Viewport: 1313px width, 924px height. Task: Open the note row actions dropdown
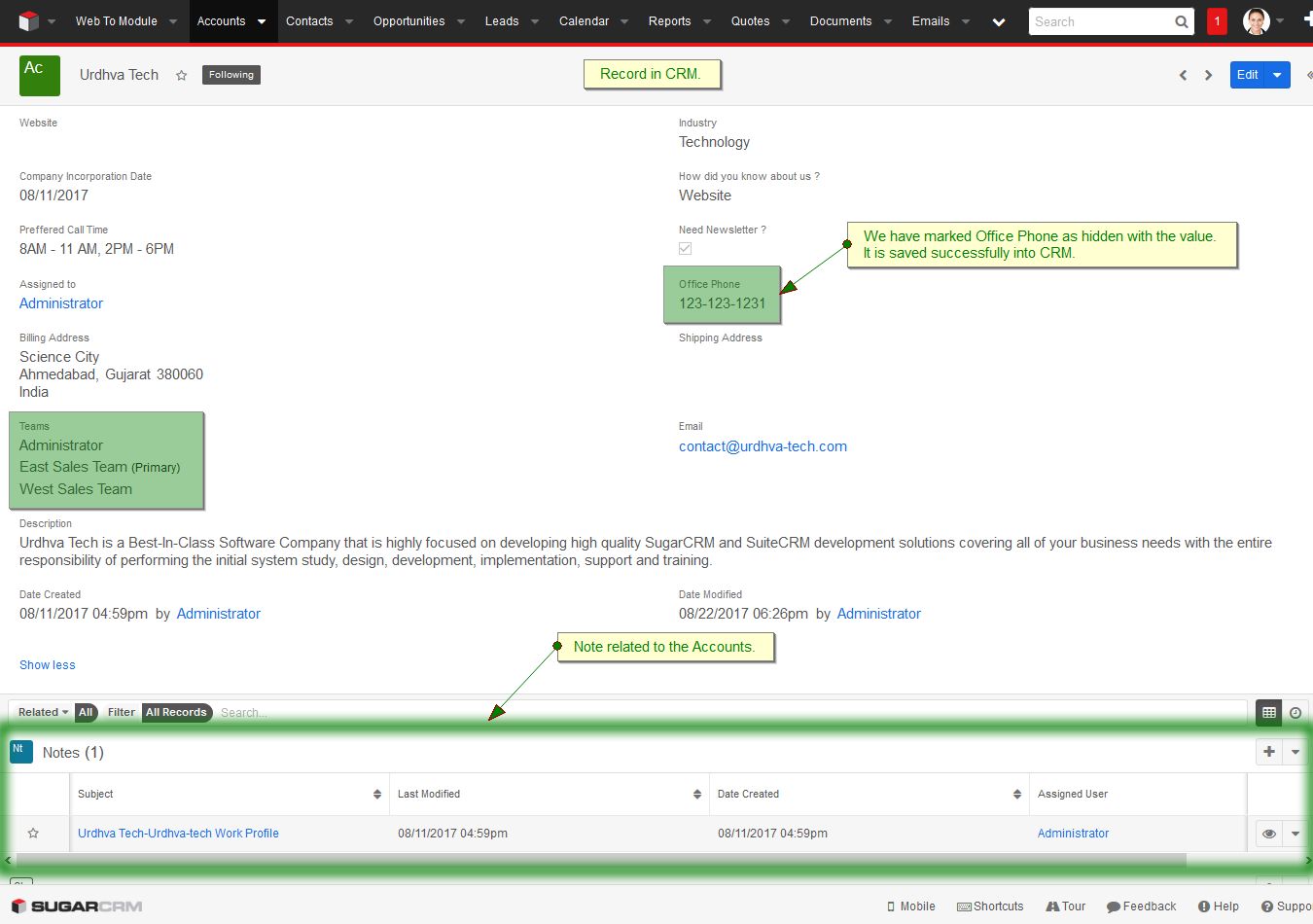click(1295, 834)
